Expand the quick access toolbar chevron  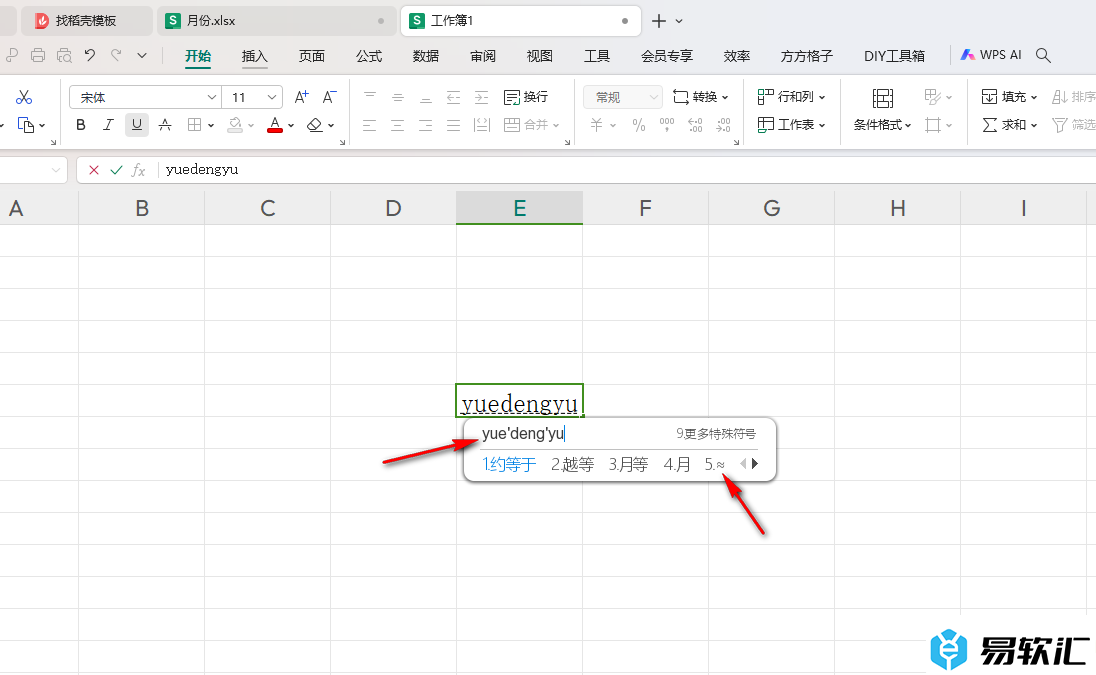pos(142,55)
